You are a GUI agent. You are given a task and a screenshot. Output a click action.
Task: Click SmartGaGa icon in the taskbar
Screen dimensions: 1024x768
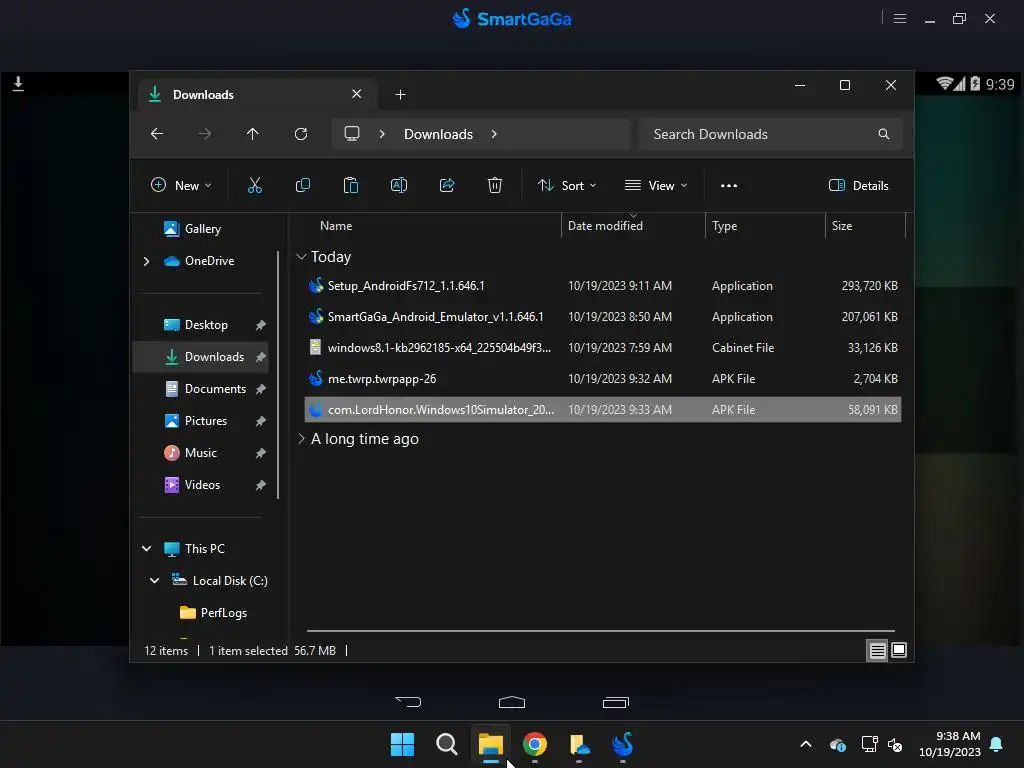(x=623, y=744)
